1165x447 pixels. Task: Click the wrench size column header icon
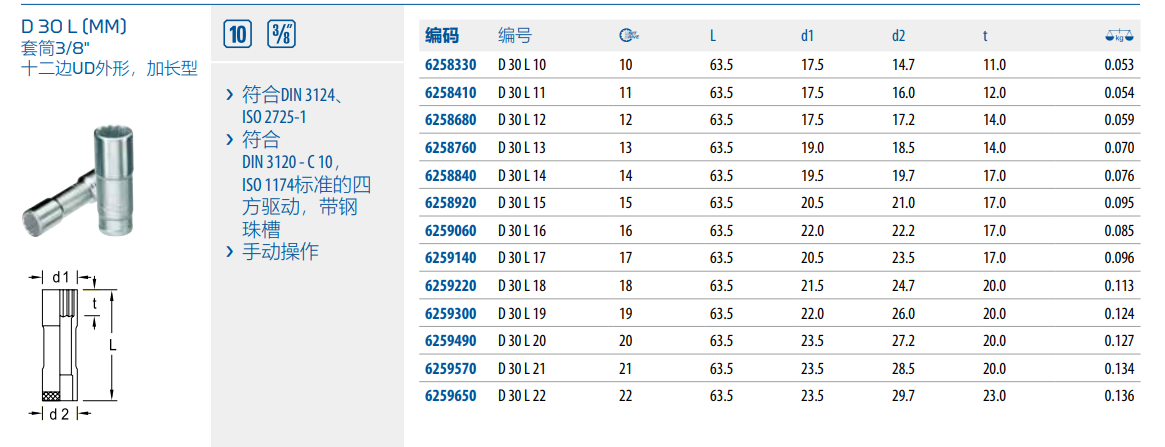[628, 37]
